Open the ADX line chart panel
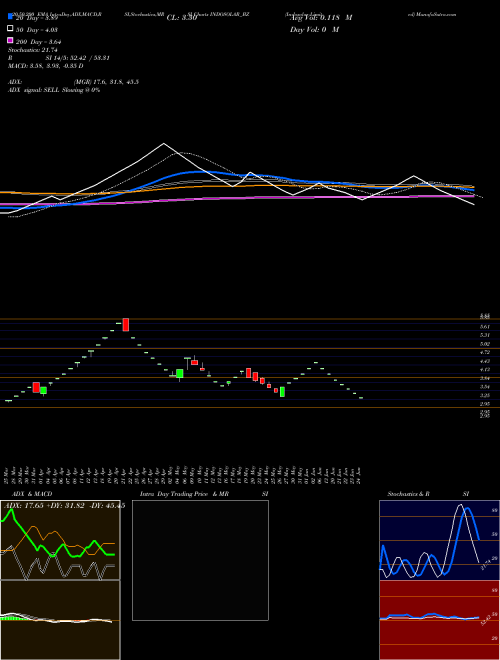The image size is (500, 660). click(60, 540)
